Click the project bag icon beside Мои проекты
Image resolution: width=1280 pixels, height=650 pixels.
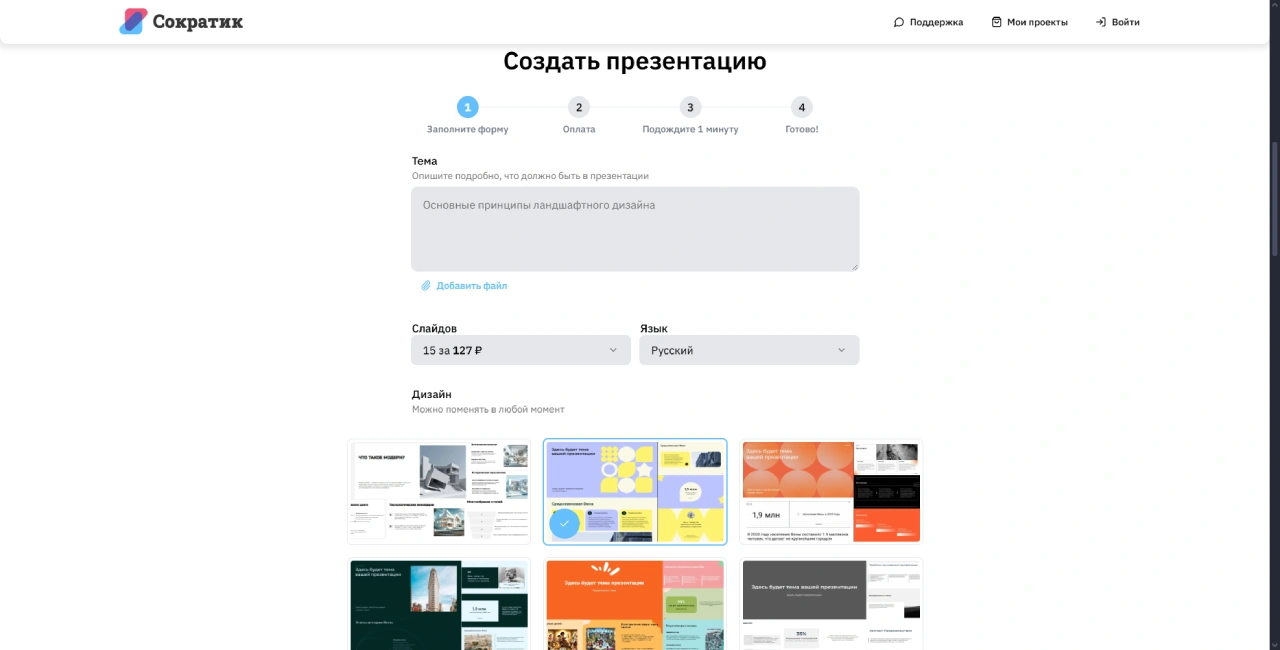coord(996,21)
